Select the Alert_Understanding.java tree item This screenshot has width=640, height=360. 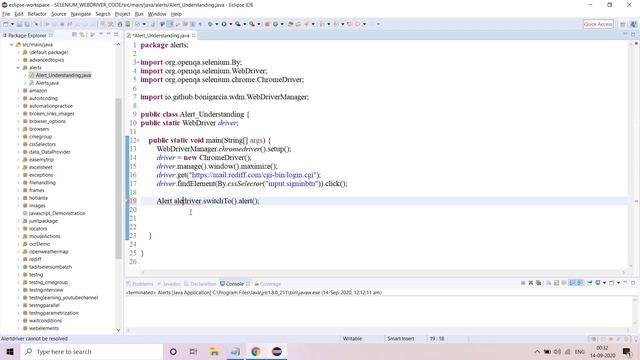pos(63,75)
